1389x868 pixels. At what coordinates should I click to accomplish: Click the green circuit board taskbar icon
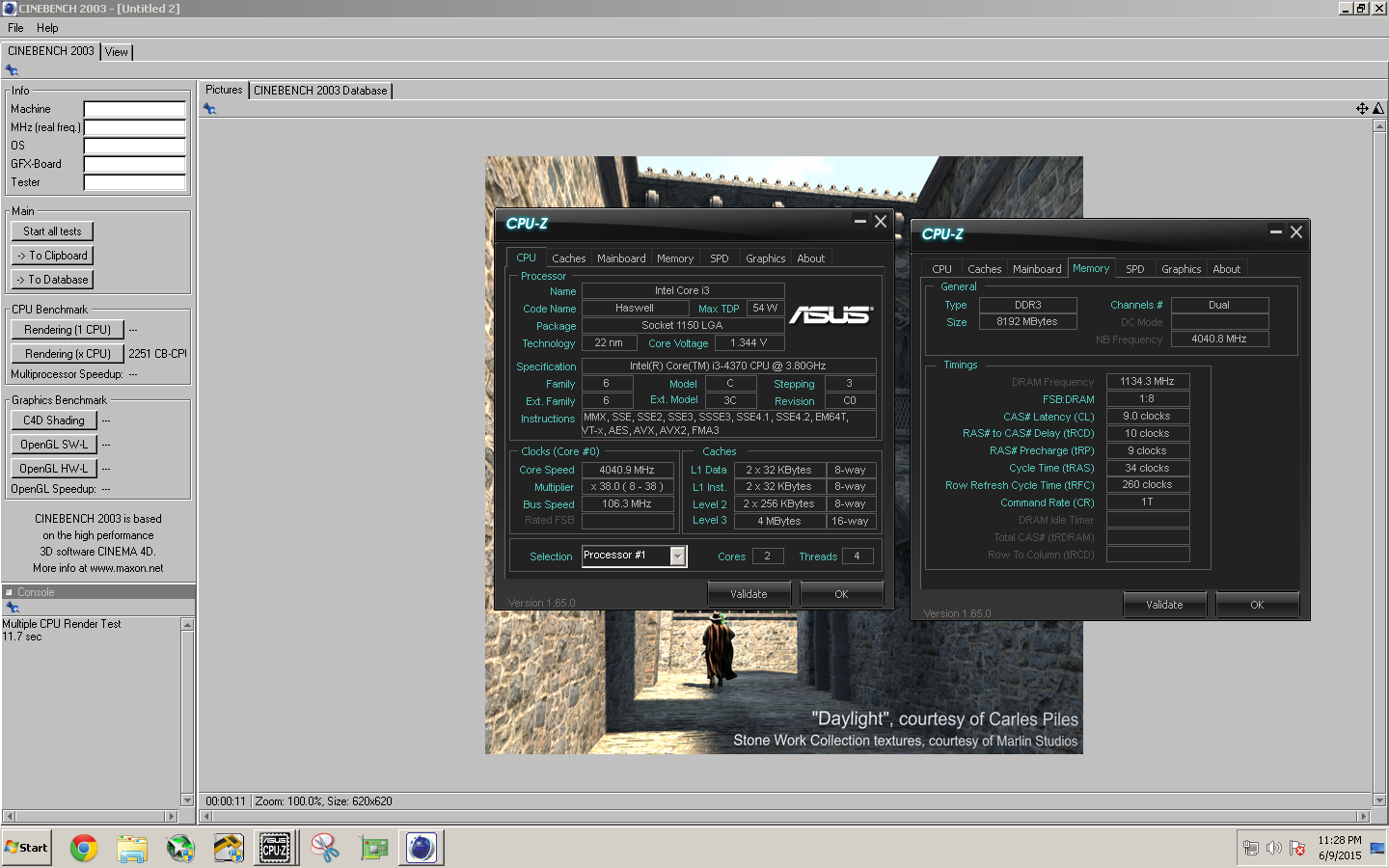373,848
